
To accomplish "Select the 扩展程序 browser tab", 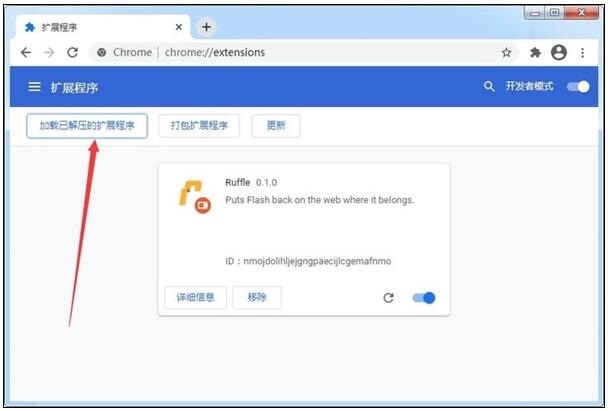I will click(x=103, y=27).
